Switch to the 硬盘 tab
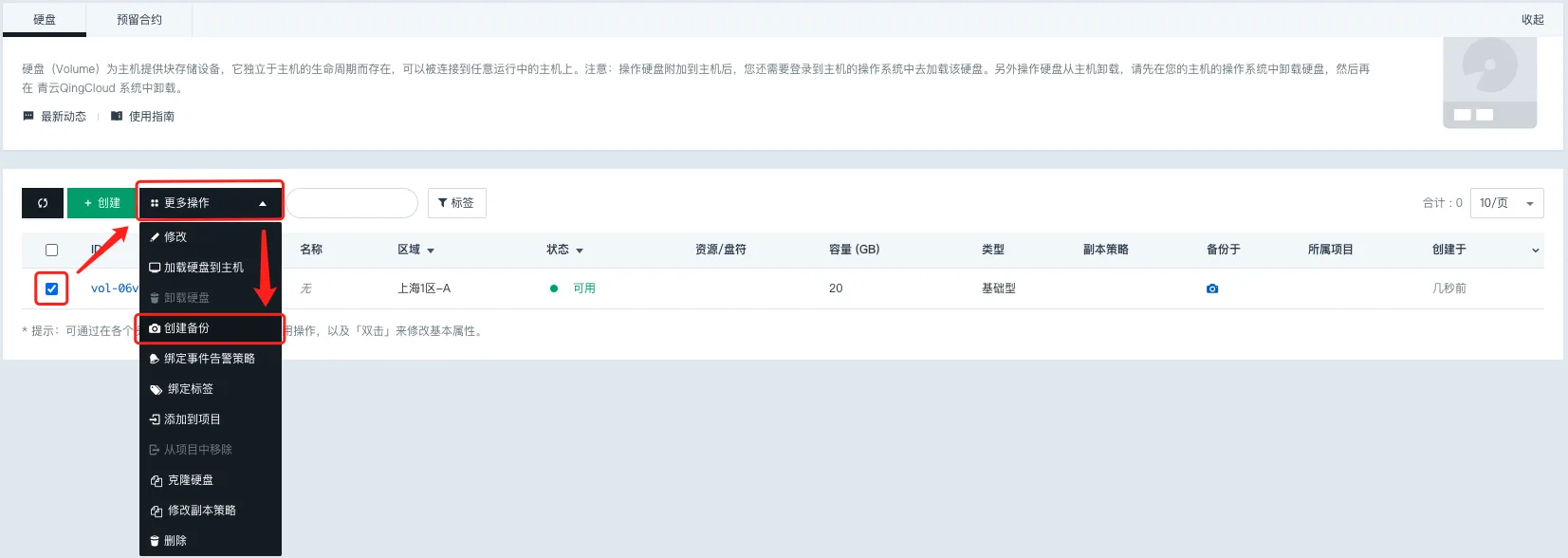Image resolution: width=1568 pixels, height=558 pixels. click(45, 20)
